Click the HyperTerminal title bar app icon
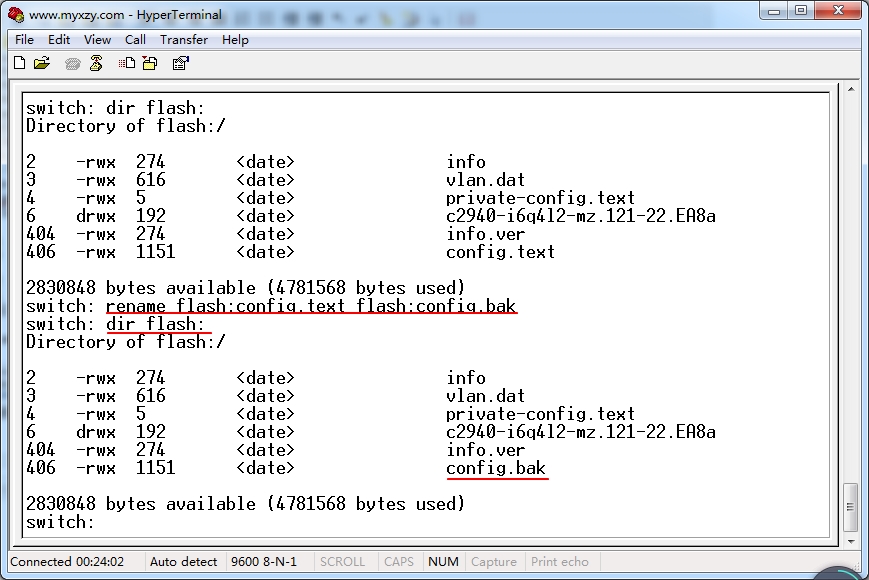Viewport: 869px width, 580px height. click(x=16, y=14)
